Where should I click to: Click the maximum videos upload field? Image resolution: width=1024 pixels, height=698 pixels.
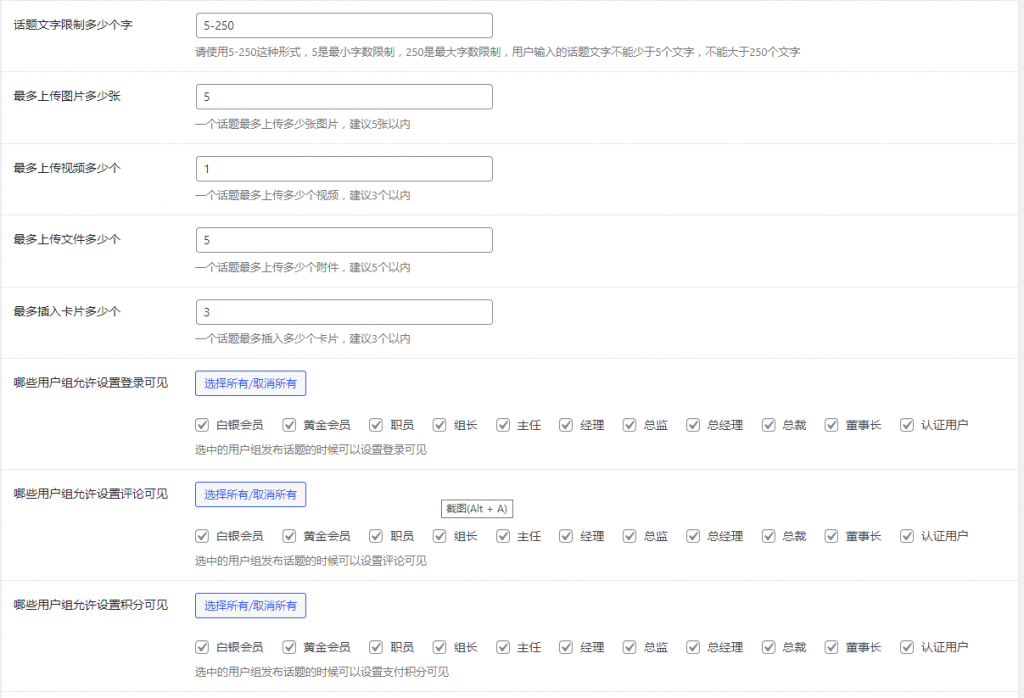coord(344,168)
